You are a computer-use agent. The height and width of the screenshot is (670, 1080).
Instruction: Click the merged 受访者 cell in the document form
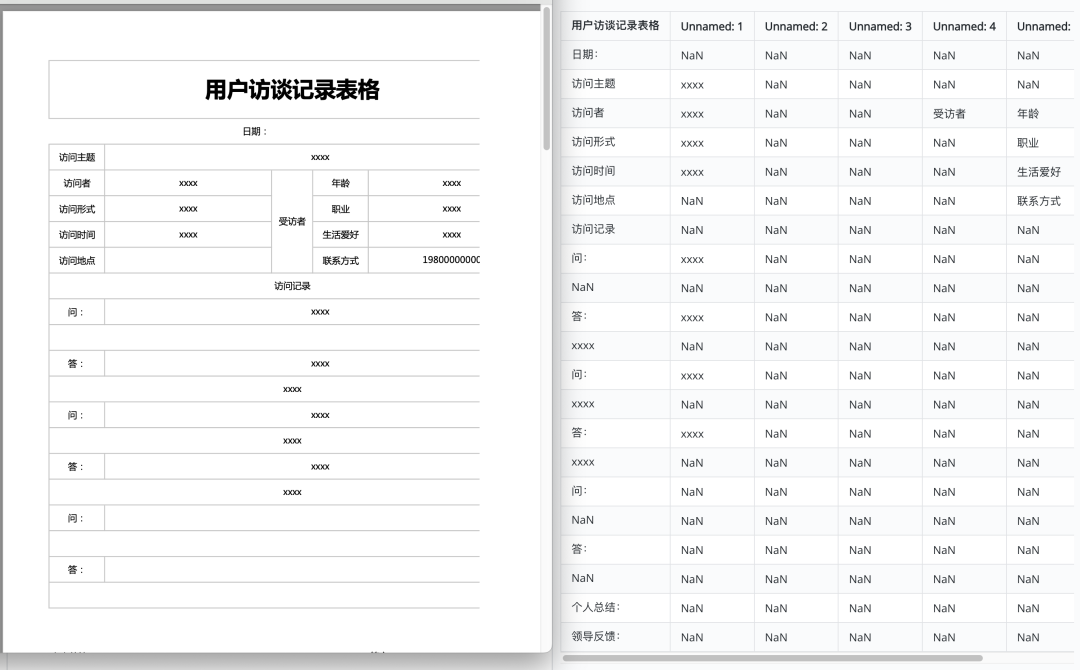tap(292, 222)
